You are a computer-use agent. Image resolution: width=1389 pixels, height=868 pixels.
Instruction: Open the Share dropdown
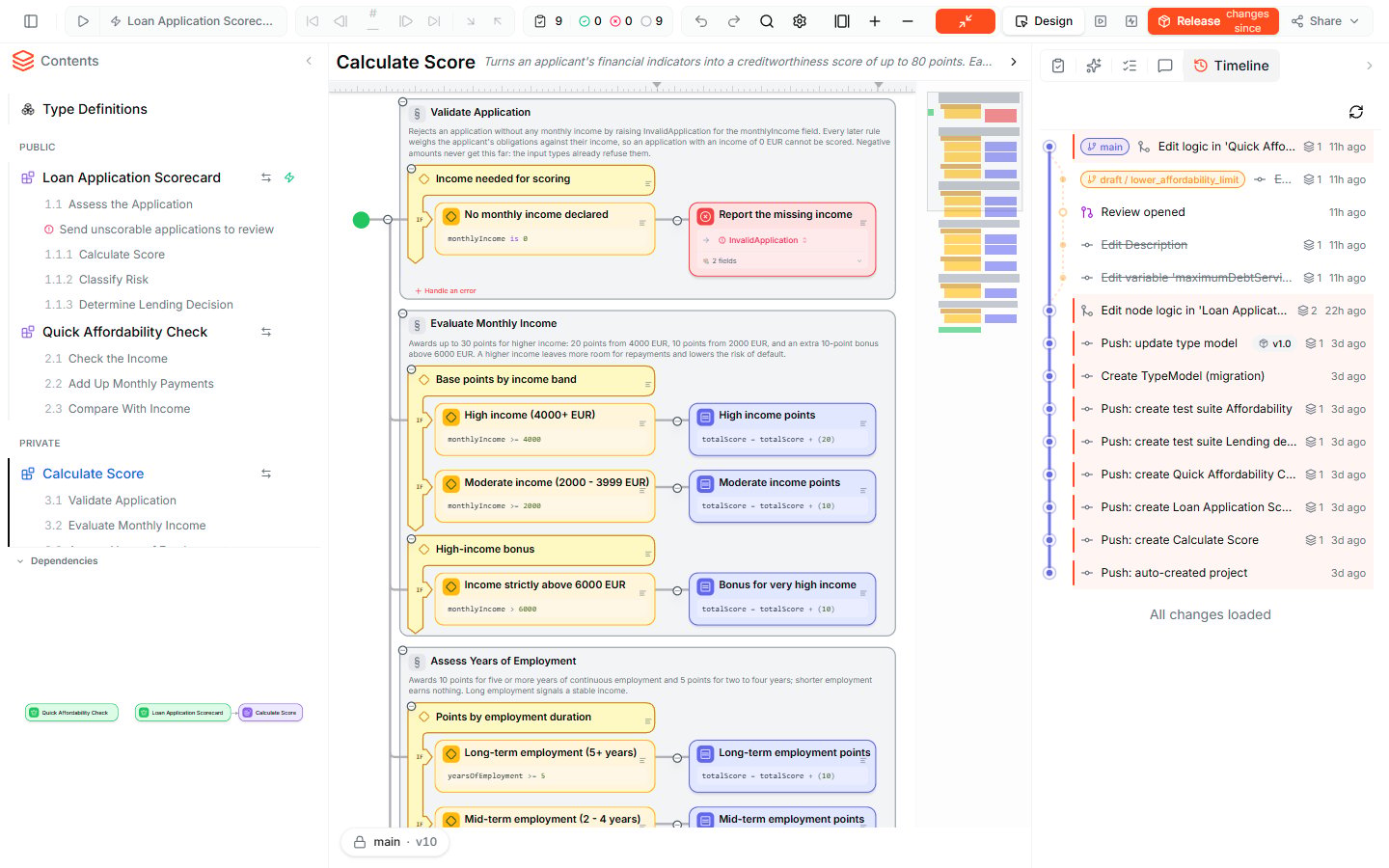pyautogui.click(x=1325, y=21)
